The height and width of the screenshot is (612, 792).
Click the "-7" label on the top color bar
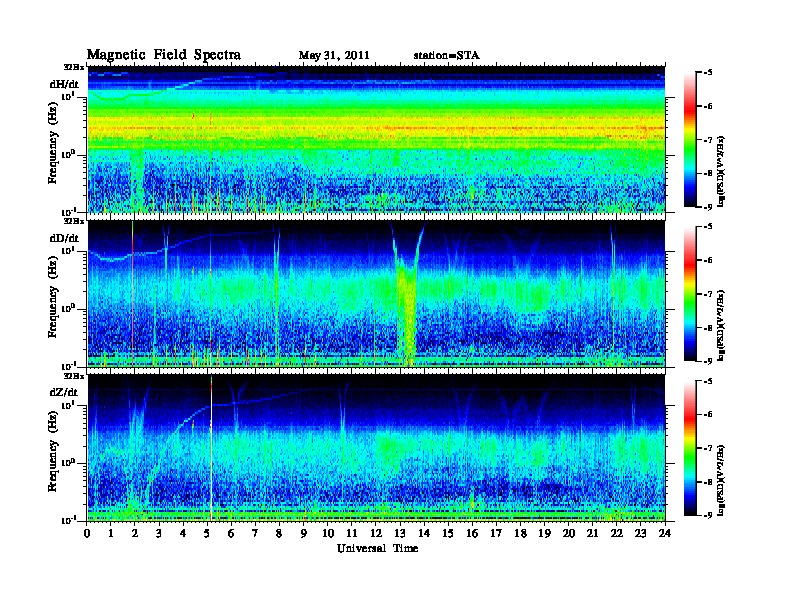coord(708,140)
